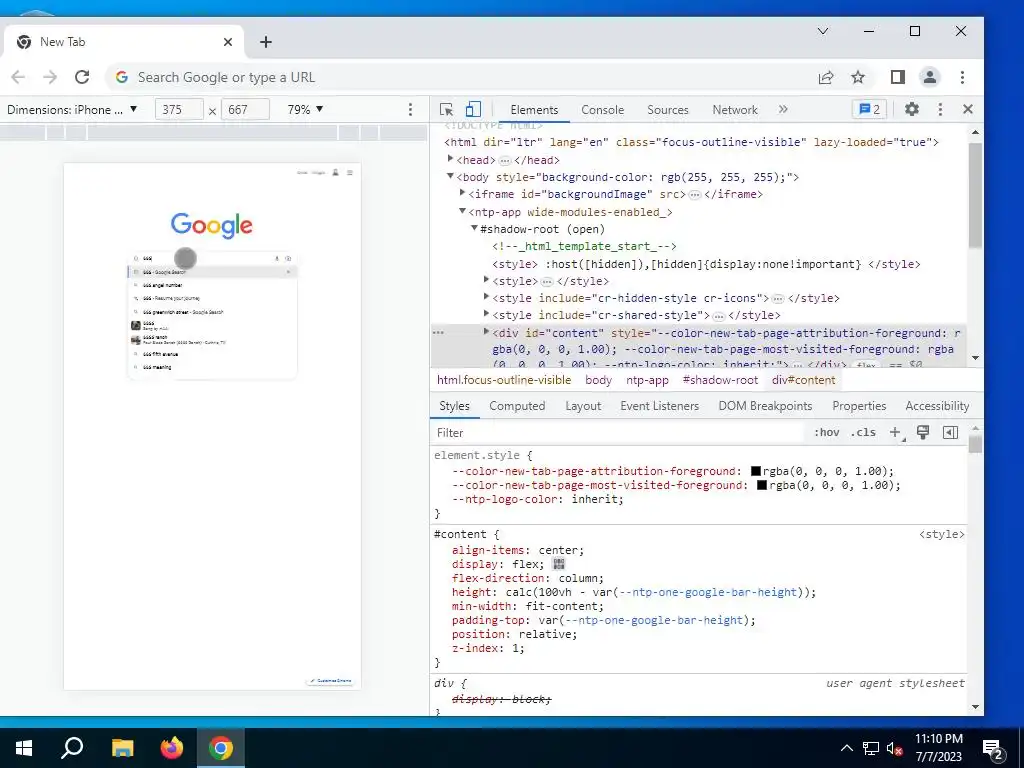Open Chrome three-dot main menu
Viewport: 1024px width, 768px height.
[962, 77]
